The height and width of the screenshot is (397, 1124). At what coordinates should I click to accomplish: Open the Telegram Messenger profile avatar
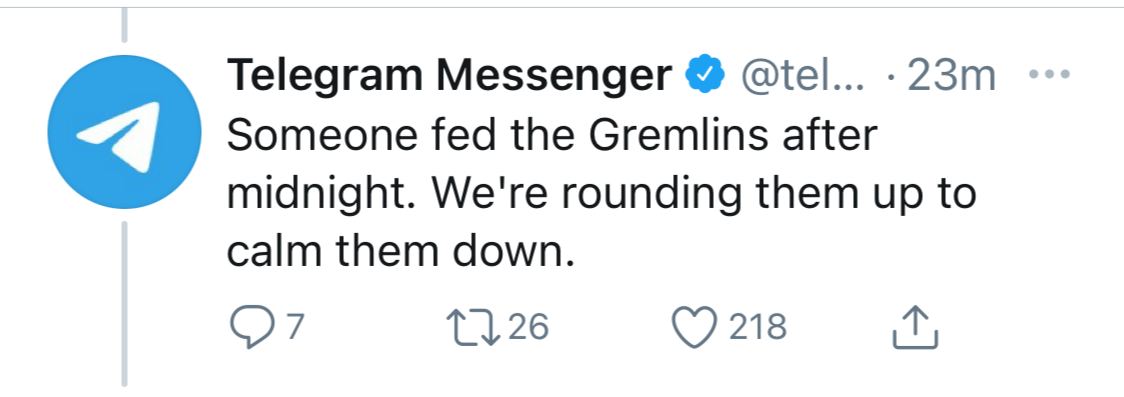point(124,133)
